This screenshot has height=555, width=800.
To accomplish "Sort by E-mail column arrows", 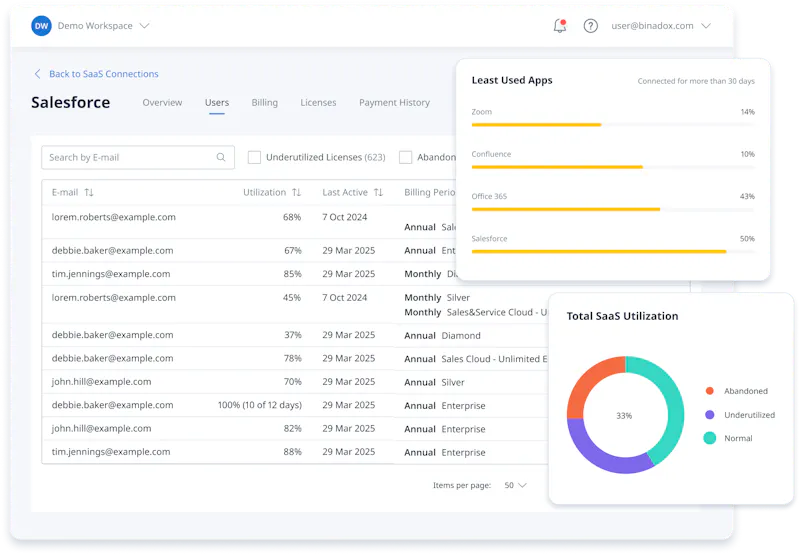I will tap(89, 192).
